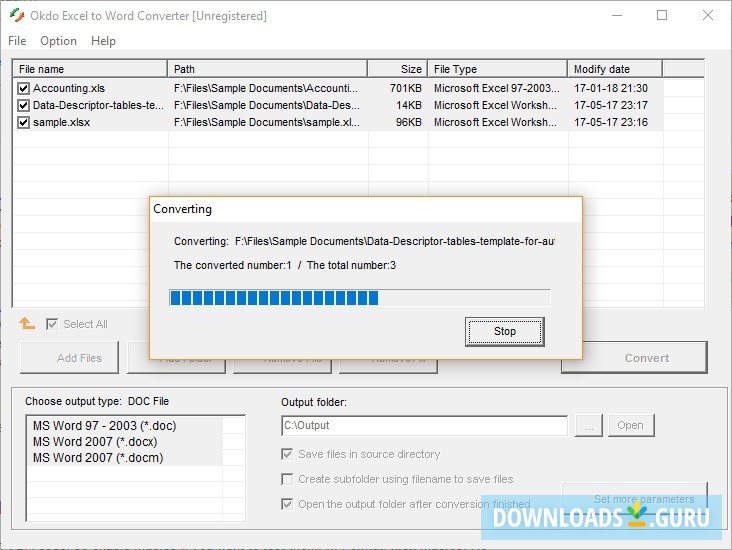
Task: Click Microsoft Excel 97-2003 file type cell
Action: pyautogui.click(x=497, y=88)
